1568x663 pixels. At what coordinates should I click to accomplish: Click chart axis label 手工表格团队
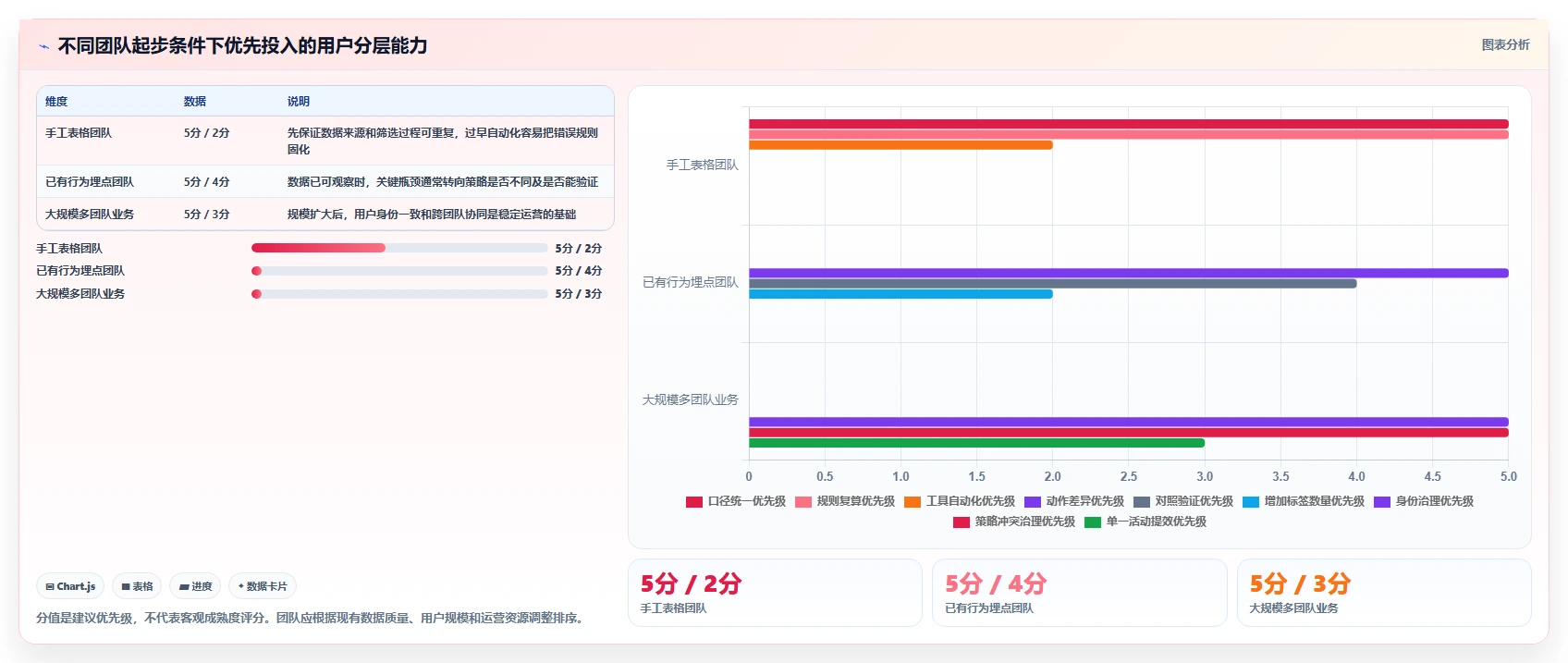coord(703,165)
